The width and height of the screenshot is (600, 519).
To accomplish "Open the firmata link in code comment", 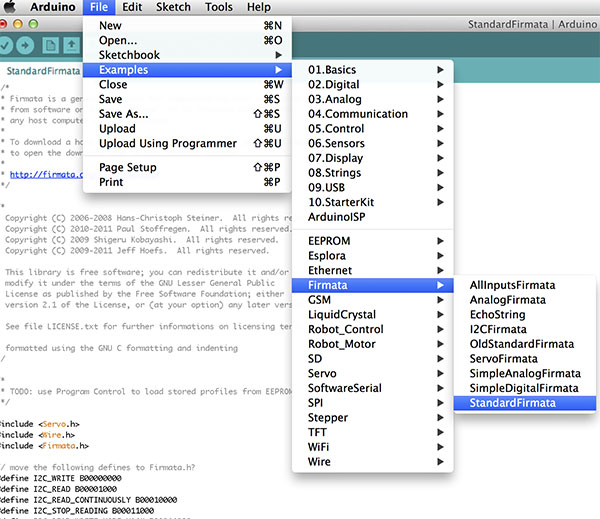I will point(45,174).
